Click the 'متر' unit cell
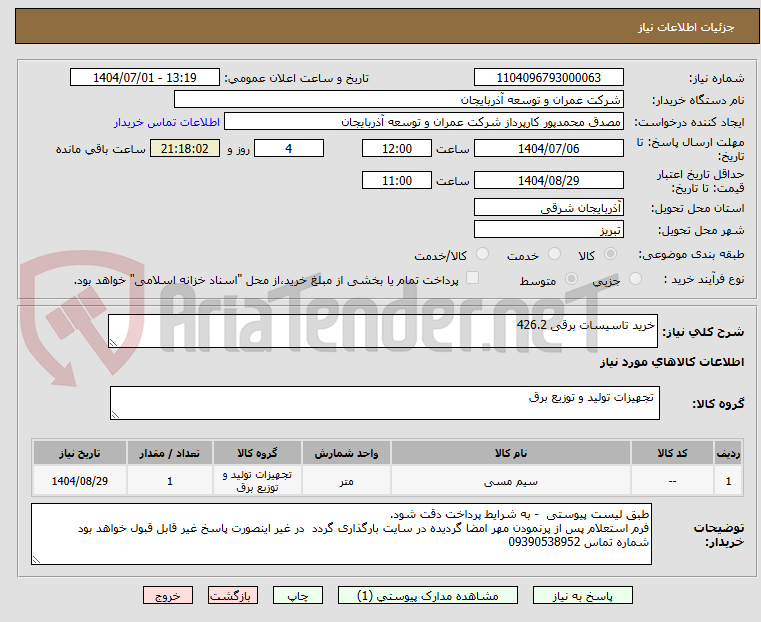Viewport: 761px width, 622px height. click(x=346, y=481)
